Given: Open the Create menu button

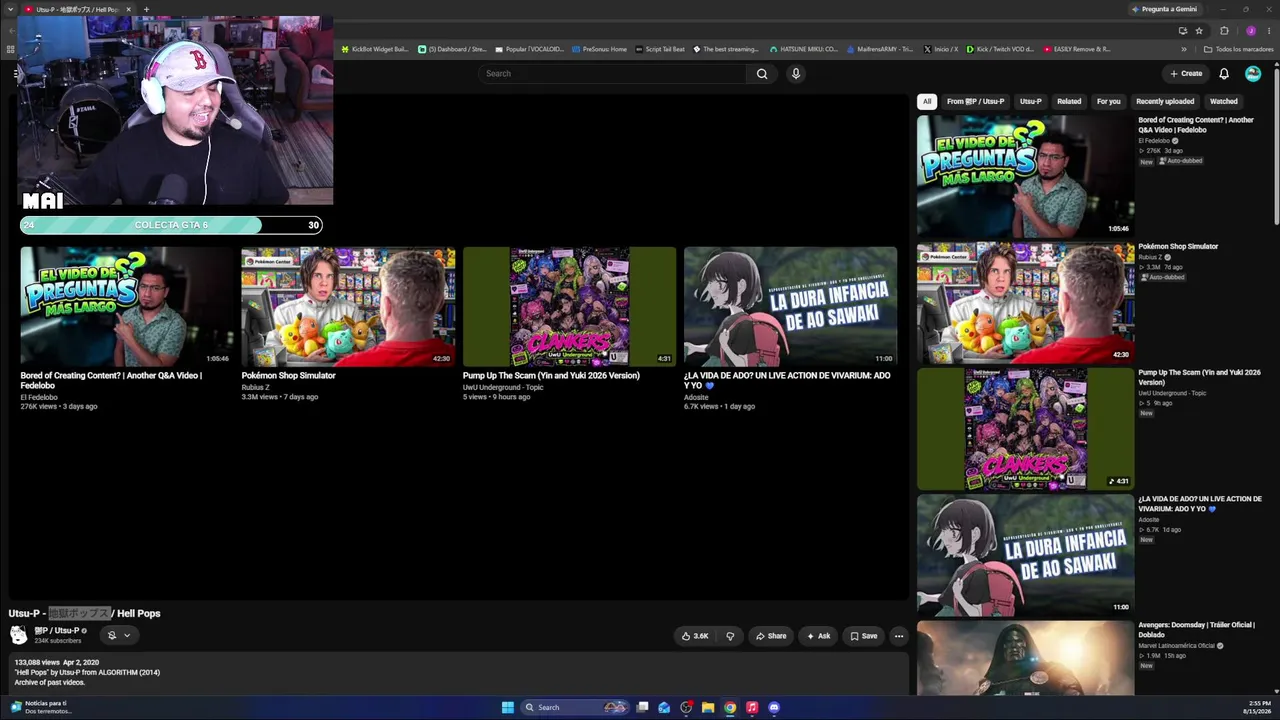Looking at the screenshot, I should pyautogui.click(x=1186, y=73).
